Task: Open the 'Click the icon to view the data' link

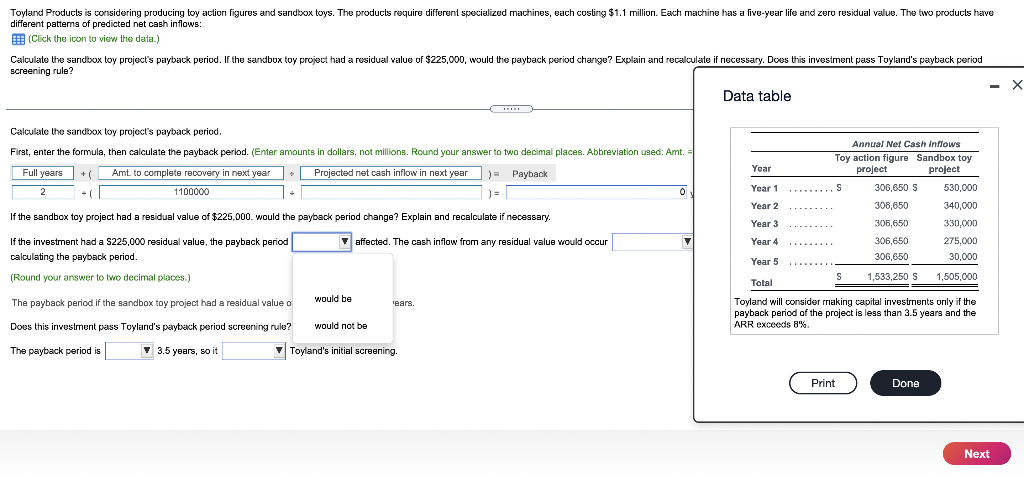Action: pos(94,39)
